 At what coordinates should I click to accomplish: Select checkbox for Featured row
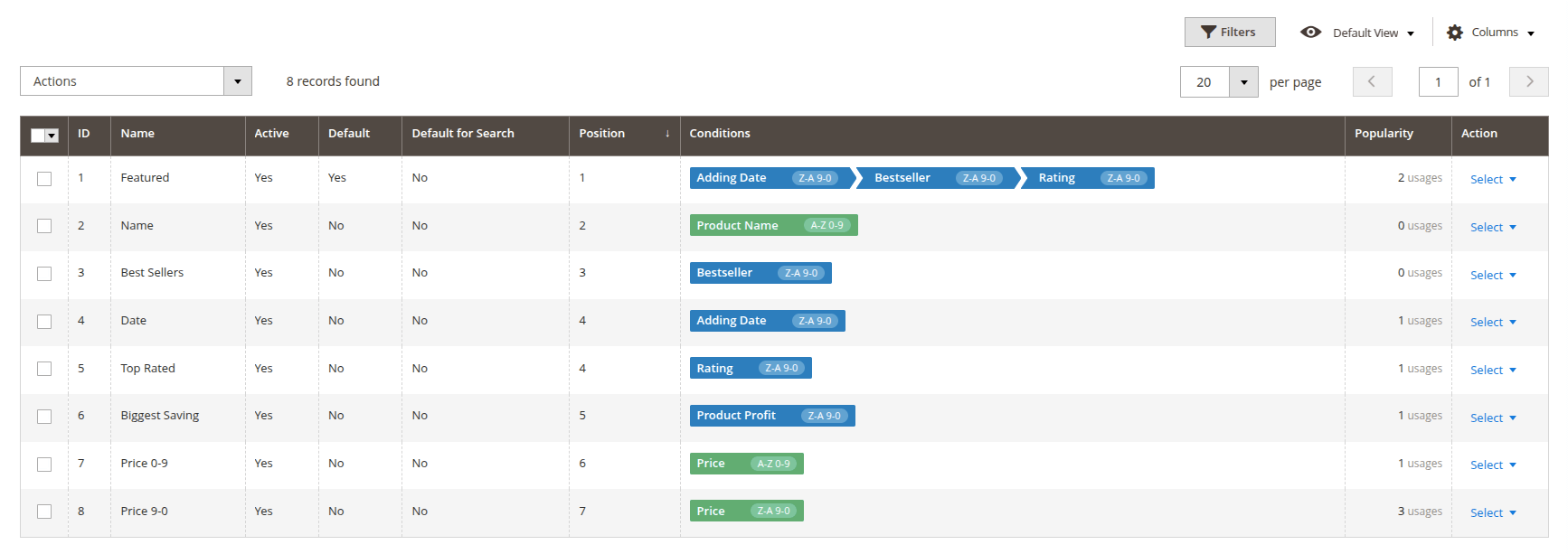44,179
